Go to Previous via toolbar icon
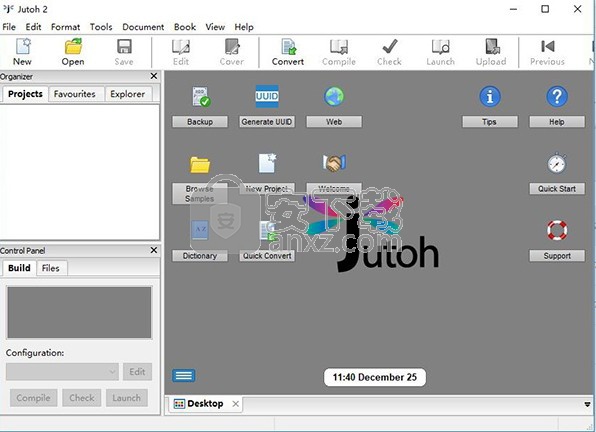This screenshot has width=596, height=432. click(x=548, y=47)
